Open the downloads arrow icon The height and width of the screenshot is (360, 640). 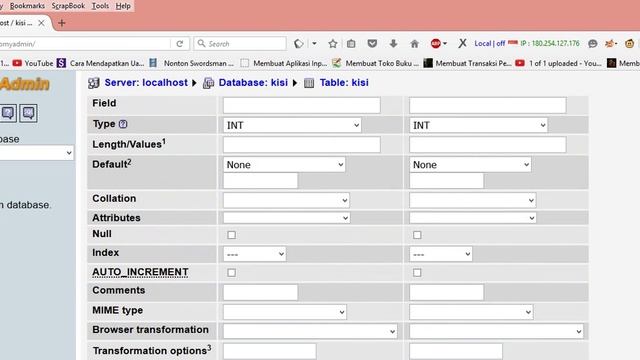pos(393,43)
